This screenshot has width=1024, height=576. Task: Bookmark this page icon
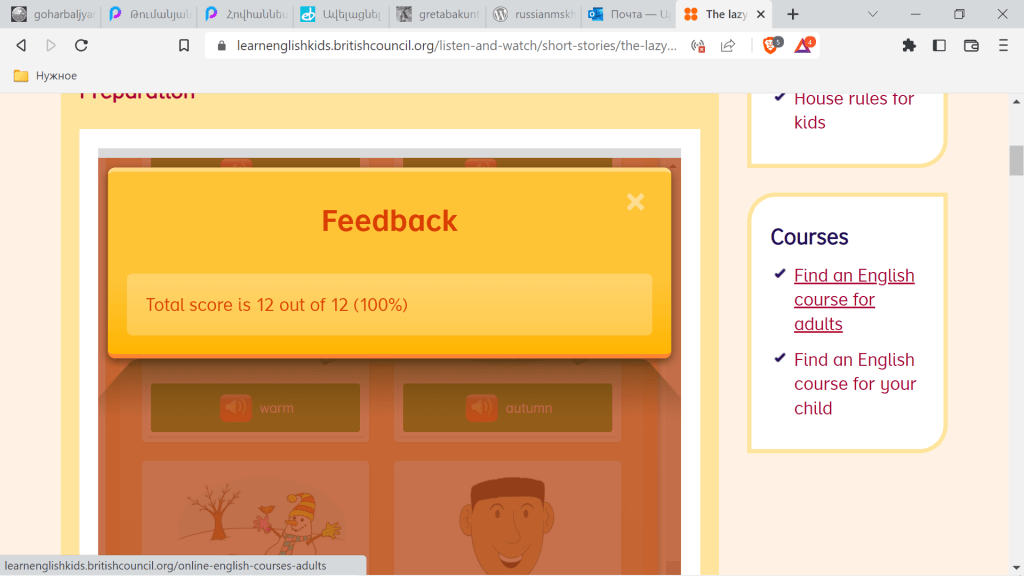click(x=184, y=45)
